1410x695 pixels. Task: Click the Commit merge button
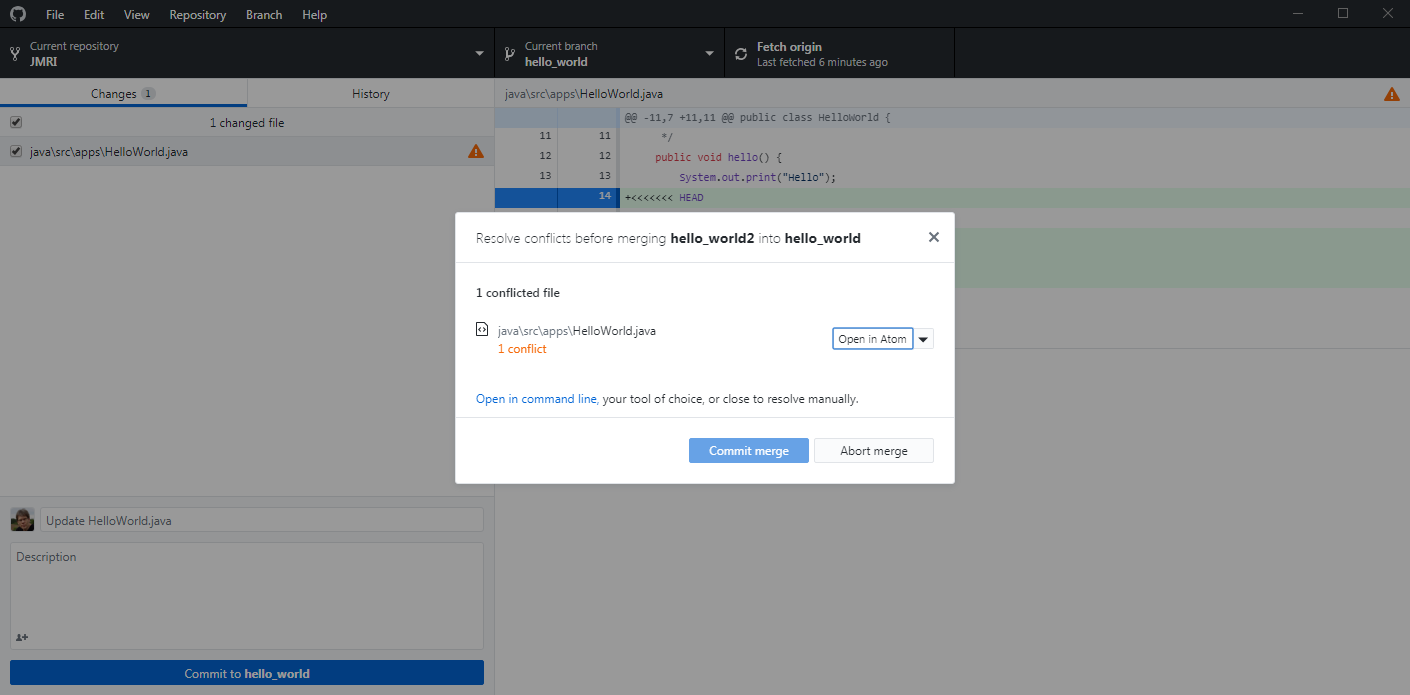point(748,451)
